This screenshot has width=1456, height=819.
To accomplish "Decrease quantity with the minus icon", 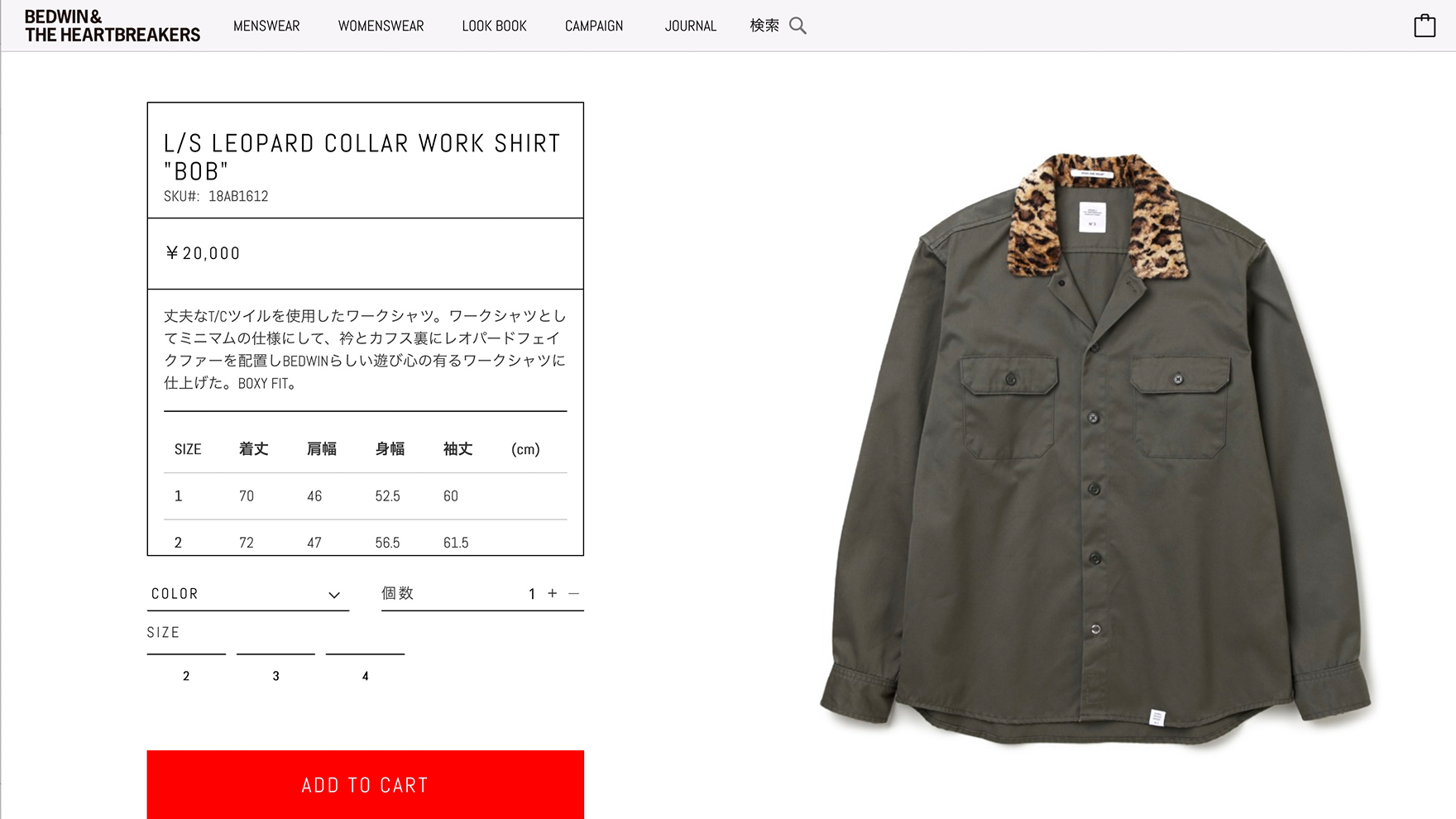I will click(x=574, y=593).
